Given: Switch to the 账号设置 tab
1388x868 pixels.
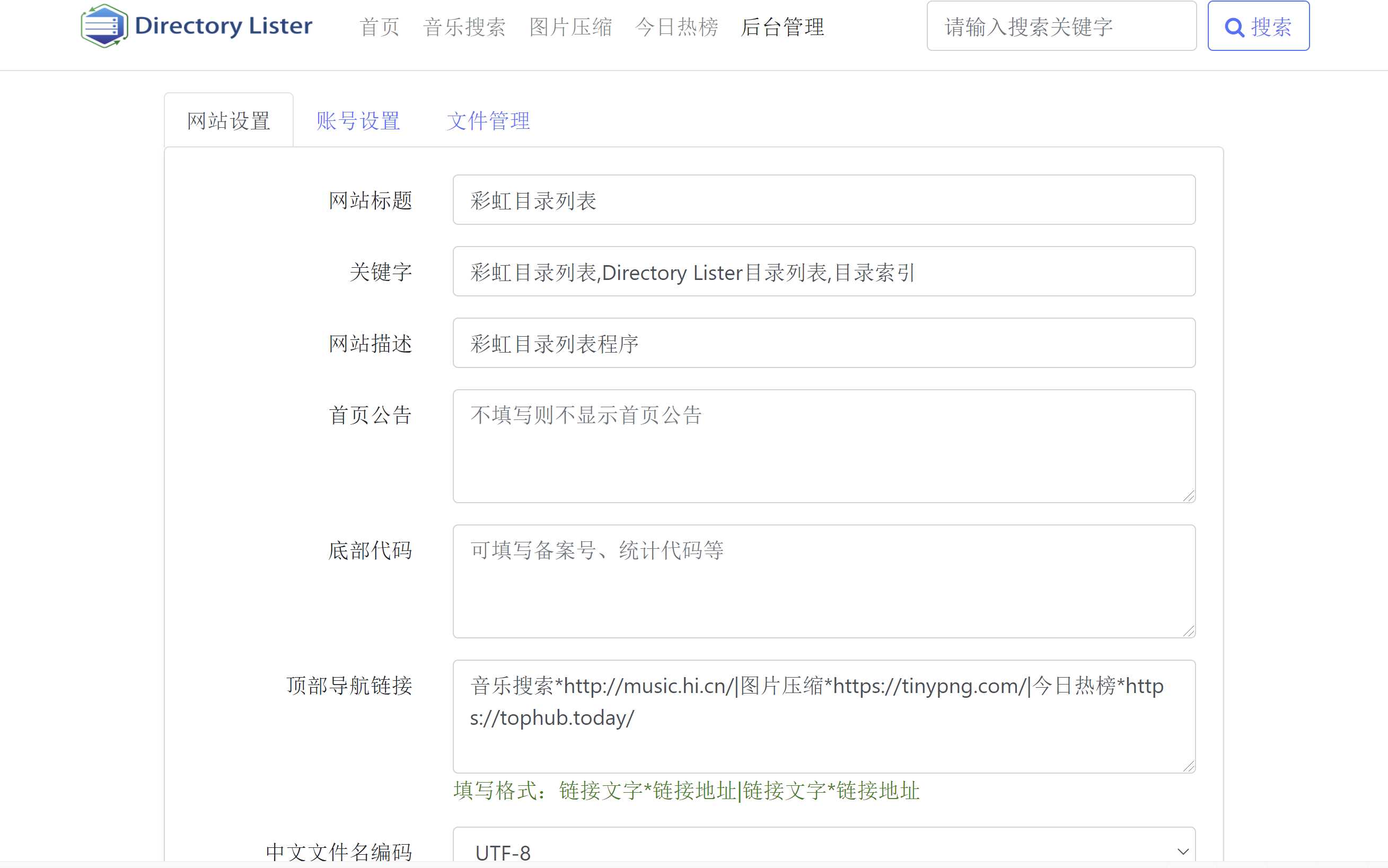Looking at the screenshot, I should pyautogui.click(x=358, y=120).
